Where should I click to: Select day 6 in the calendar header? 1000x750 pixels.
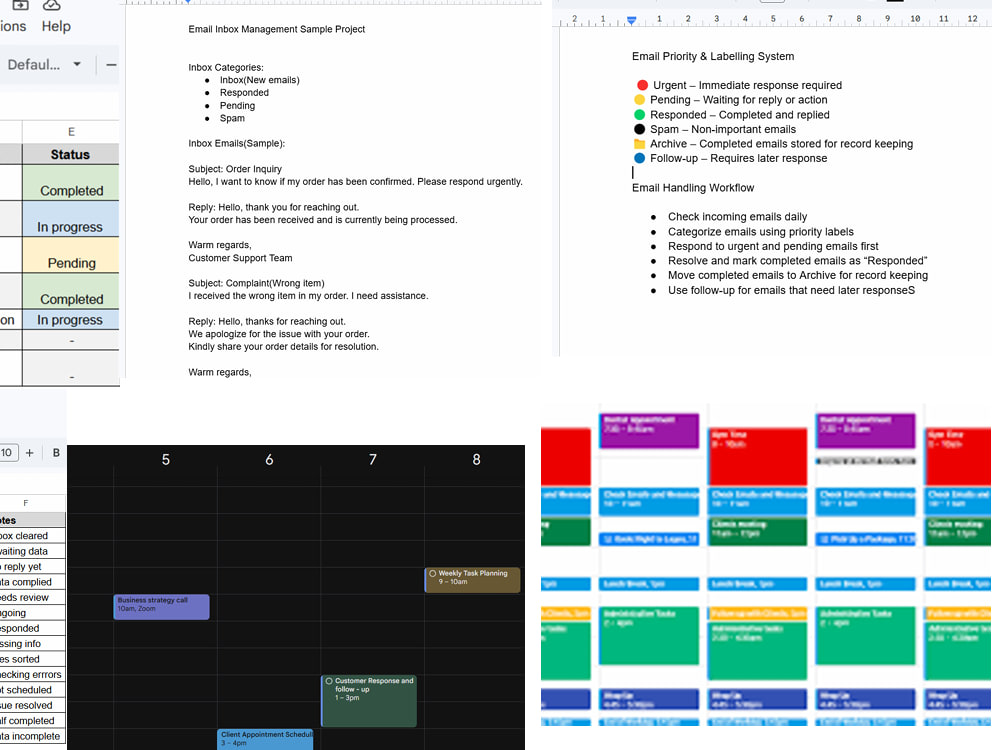click(269, 460)
